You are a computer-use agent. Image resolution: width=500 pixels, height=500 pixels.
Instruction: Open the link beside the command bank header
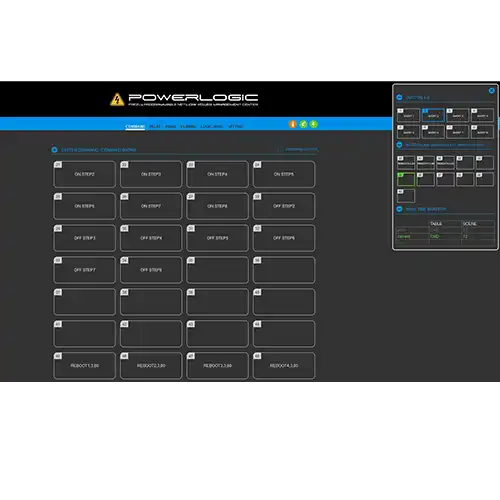(x=301, y=150)
